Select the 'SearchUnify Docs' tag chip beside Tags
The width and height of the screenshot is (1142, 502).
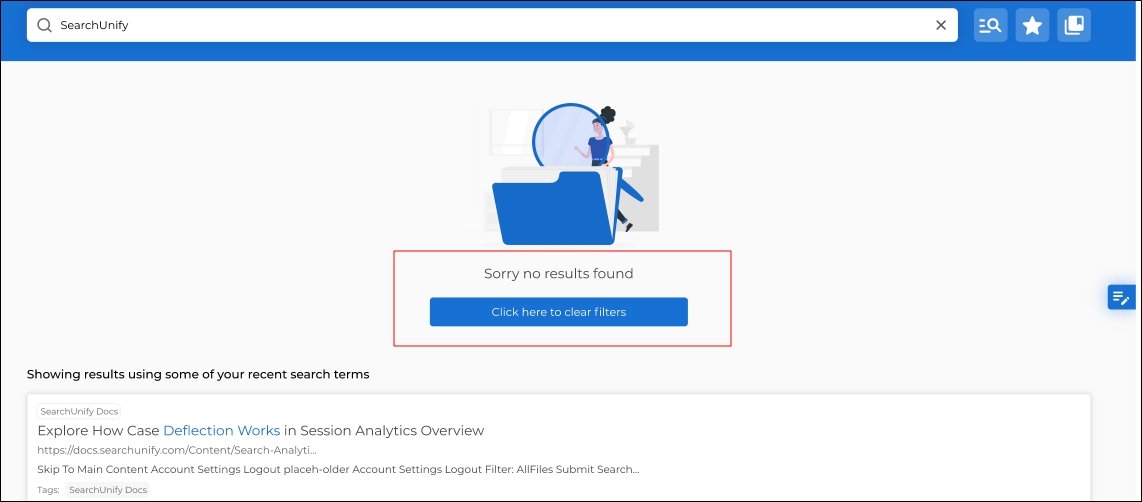[107, 490]
